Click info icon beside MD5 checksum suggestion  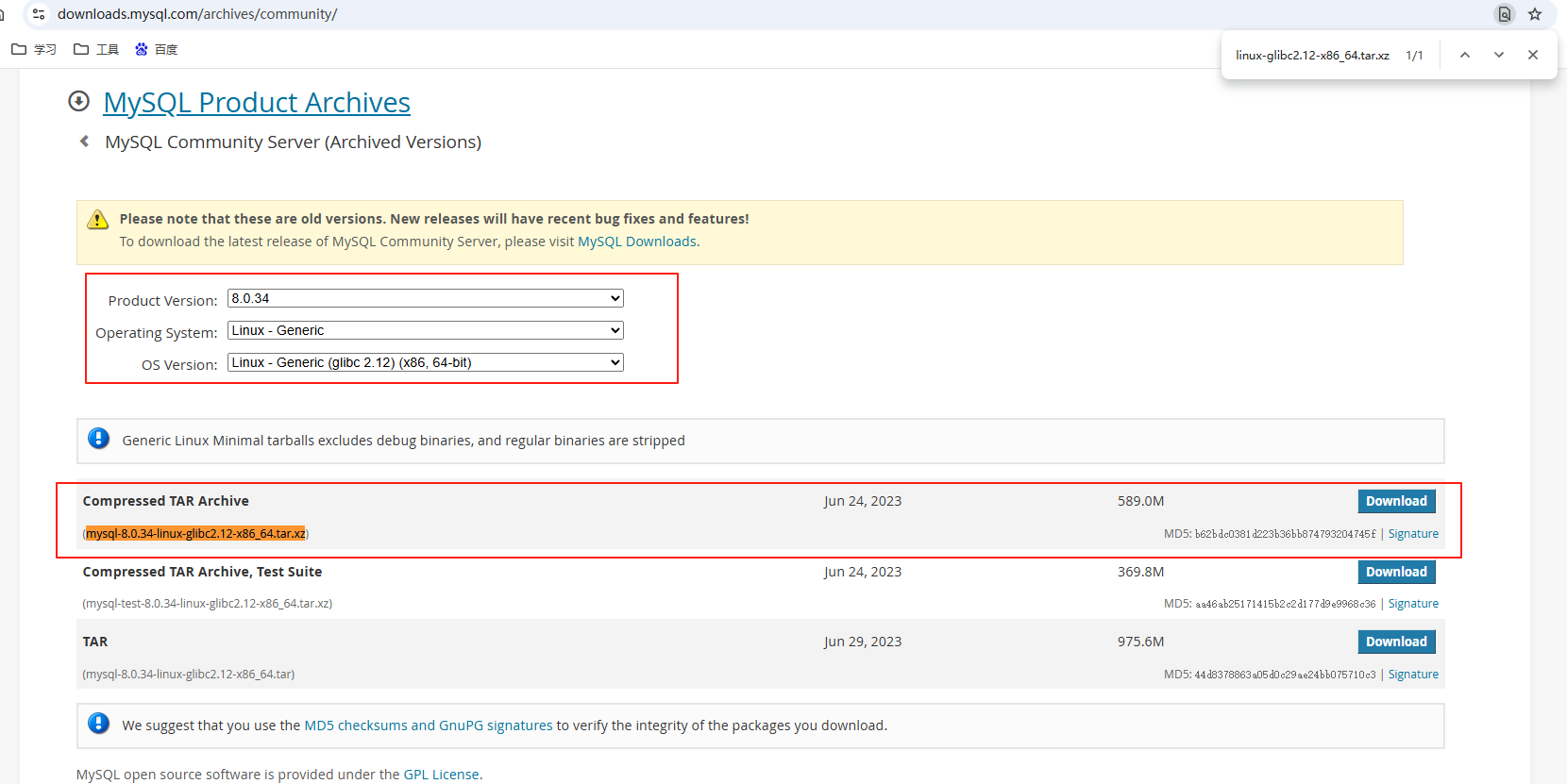point(98,723)
